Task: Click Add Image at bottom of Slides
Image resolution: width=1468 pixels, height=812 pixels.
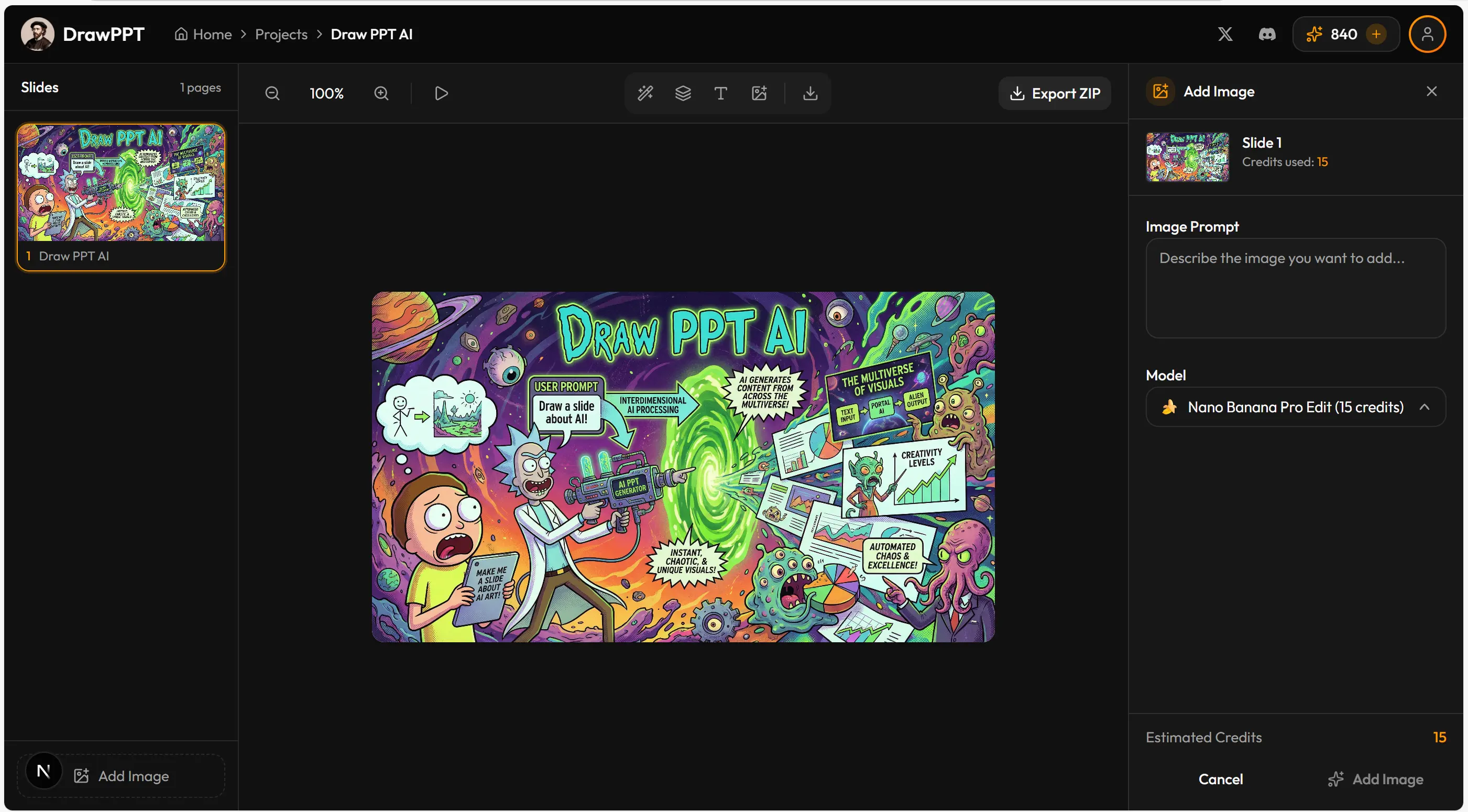Action: (x=121, y=775)
